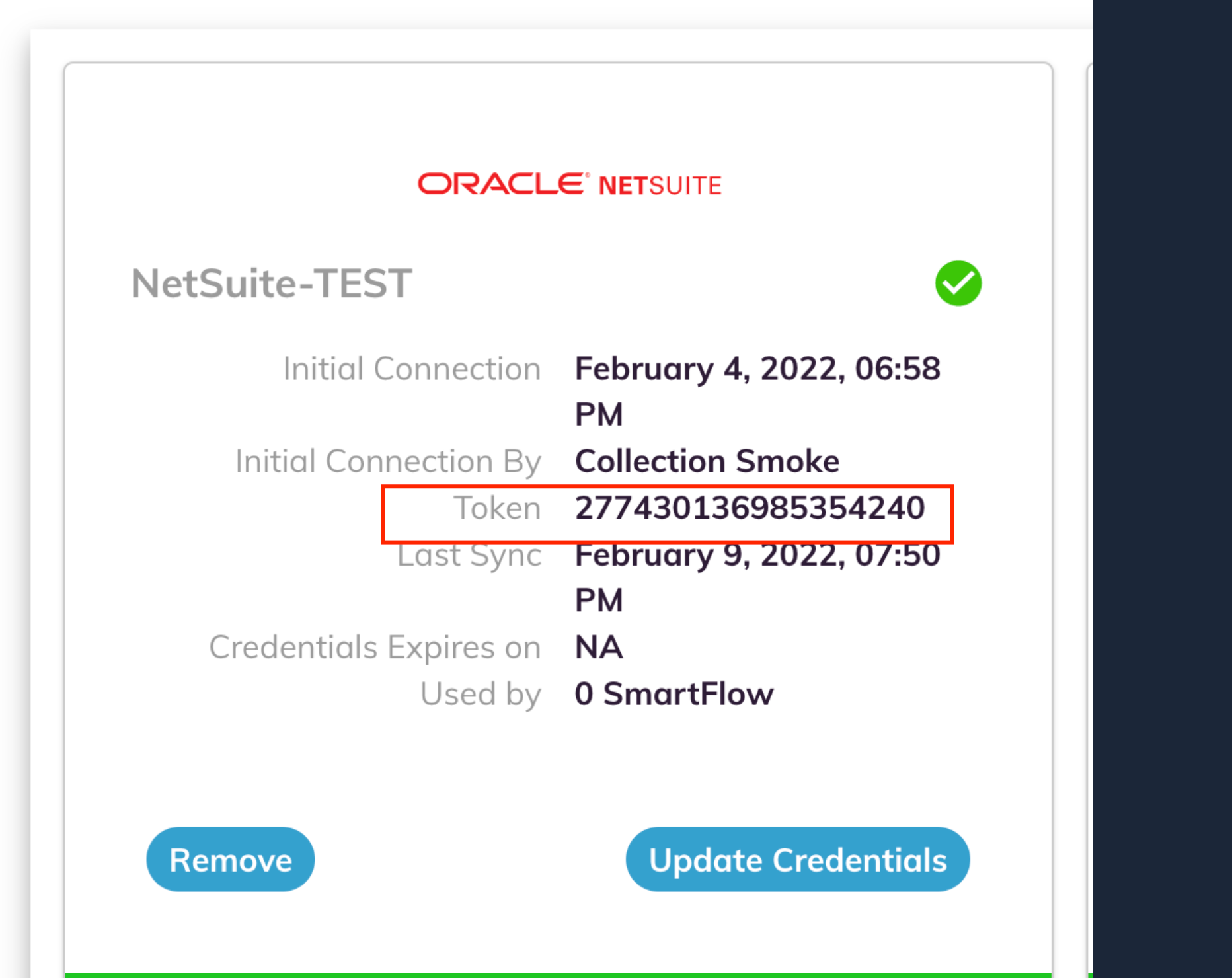Click the Credentials Expires on NA value
This screenshot has width=1232, height=978.
(599, 647)
